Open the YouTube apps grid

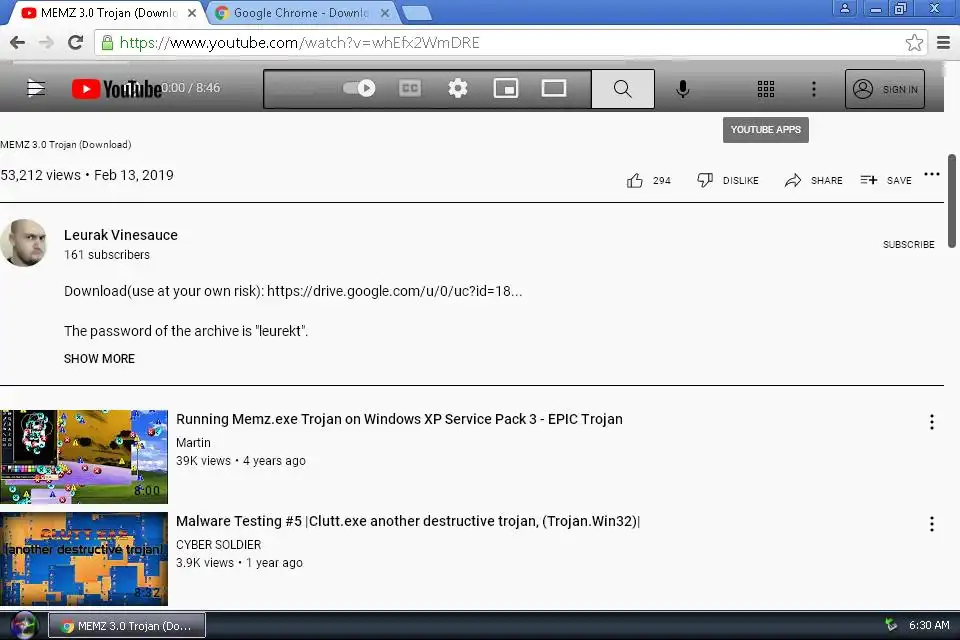[x=765, y=89]
